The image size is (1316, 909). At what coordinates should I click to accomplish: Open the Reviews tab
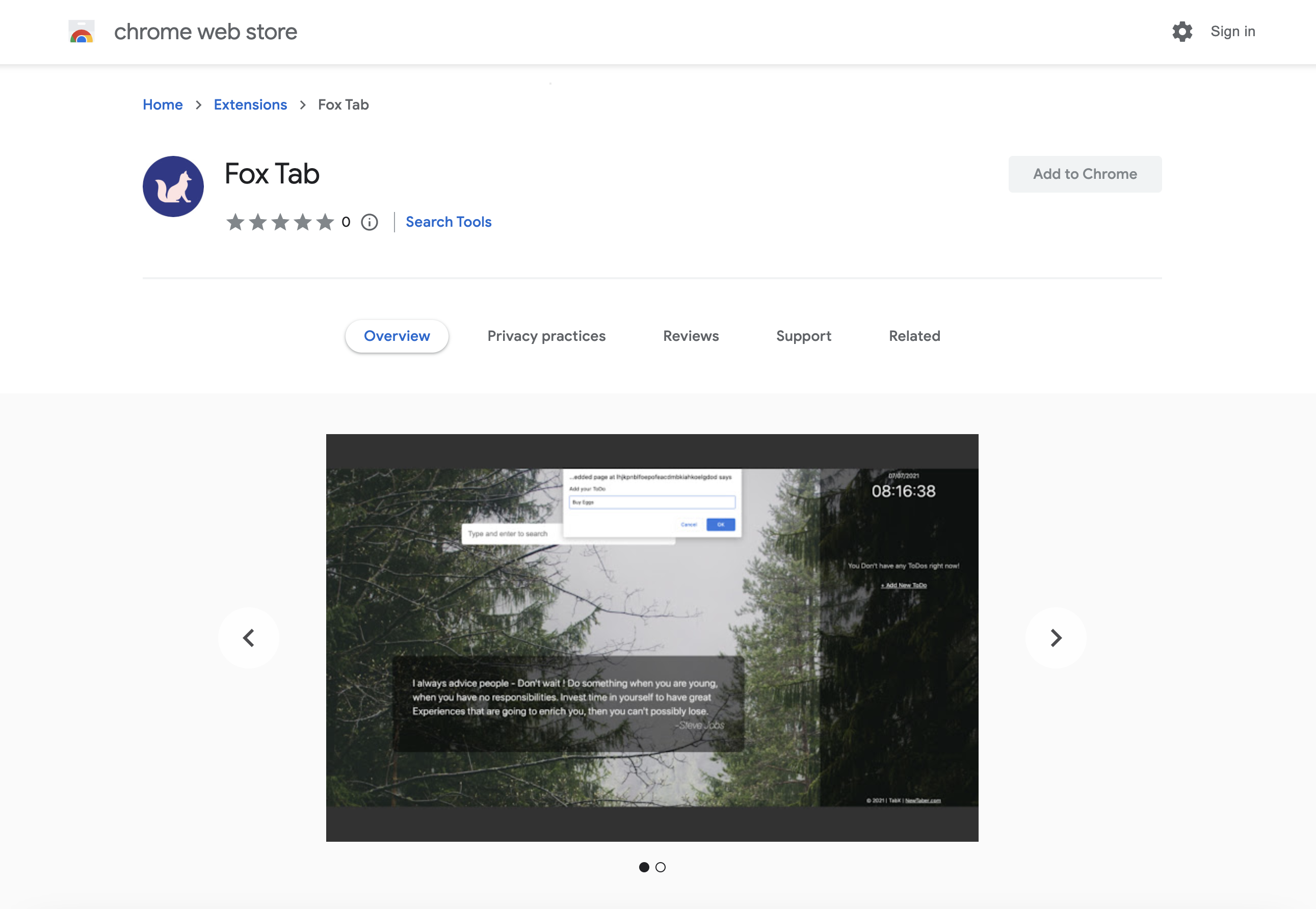(691, 336)
